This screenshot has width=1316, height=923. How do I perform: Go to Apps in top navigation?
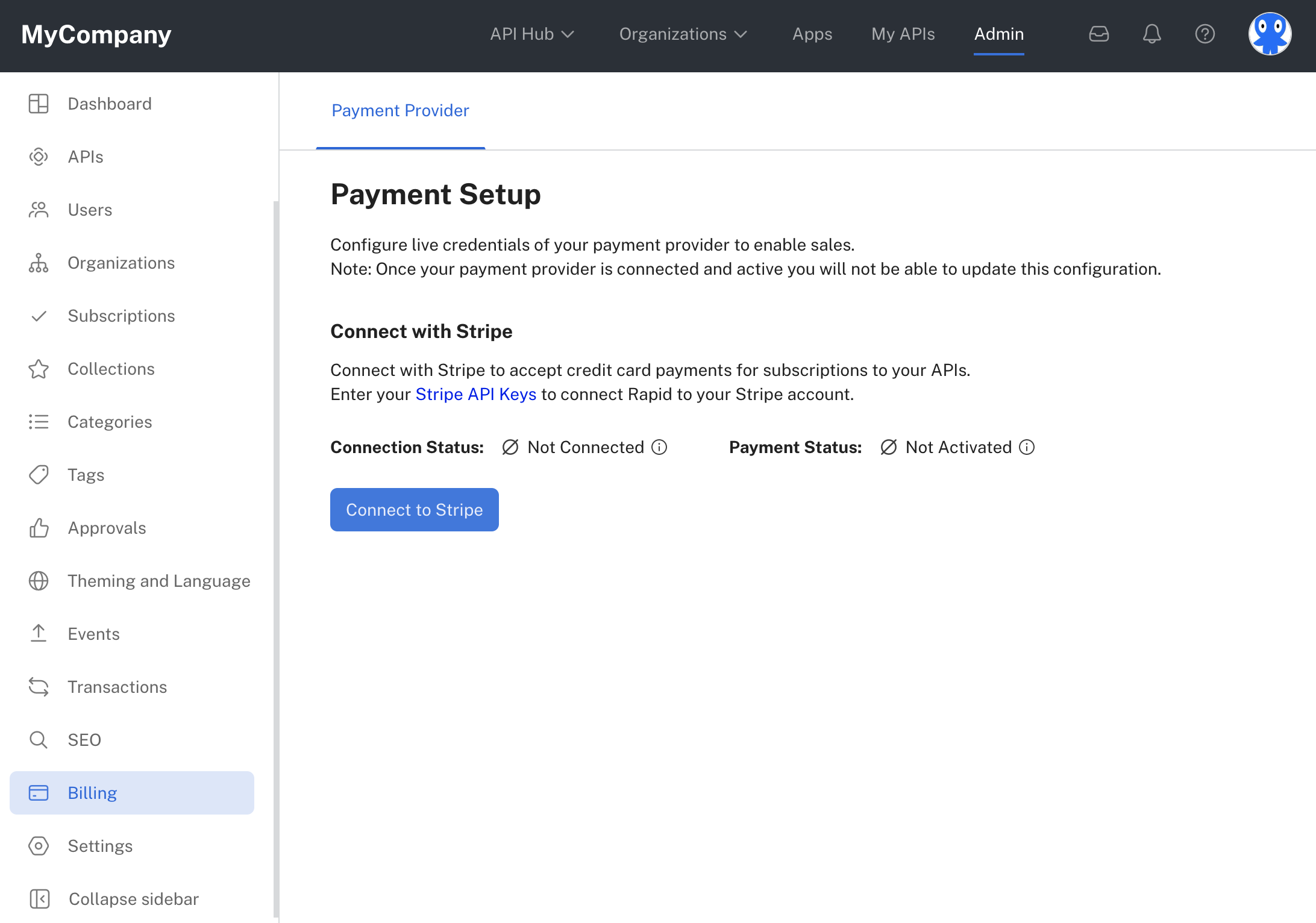pos(812,34)
